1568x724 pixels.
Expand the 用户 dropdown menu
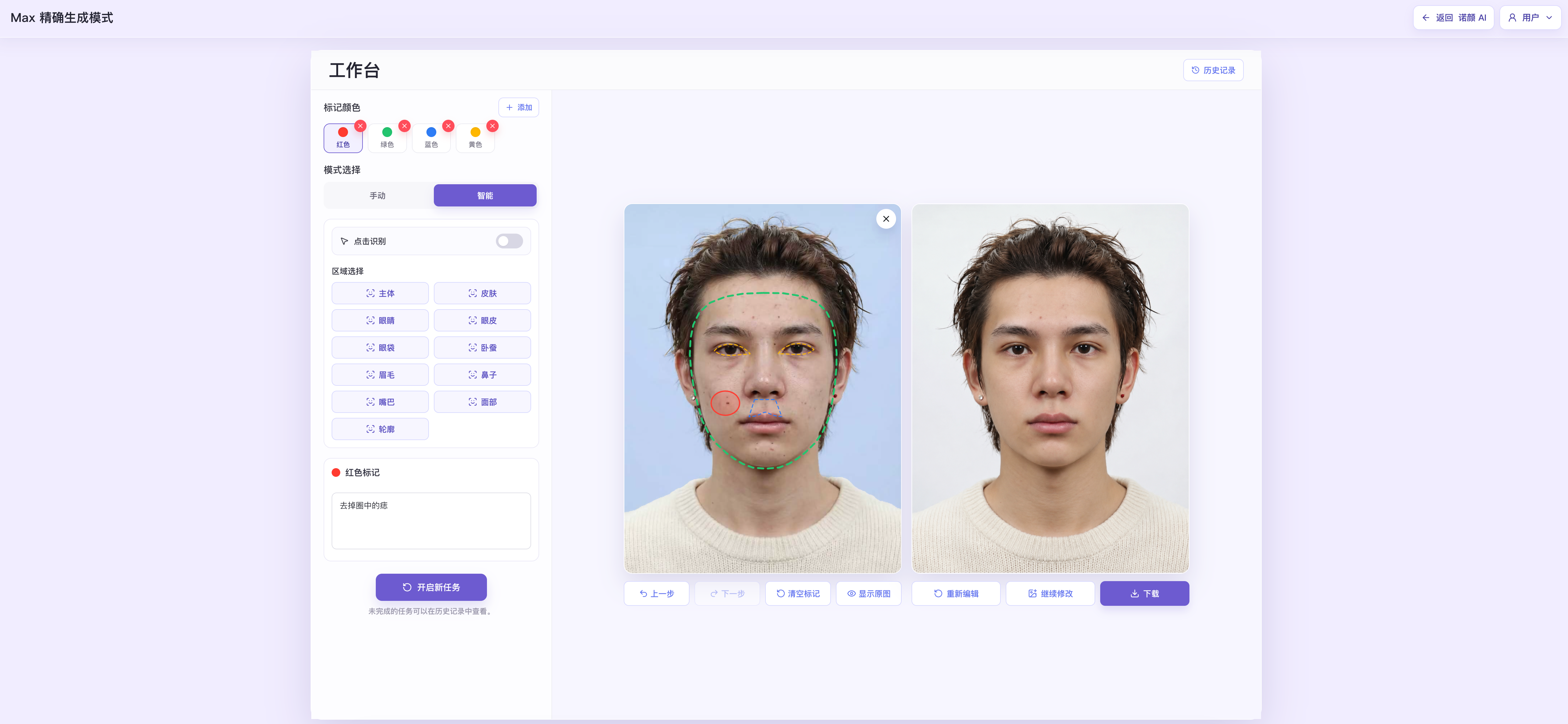coord(1530,18)
